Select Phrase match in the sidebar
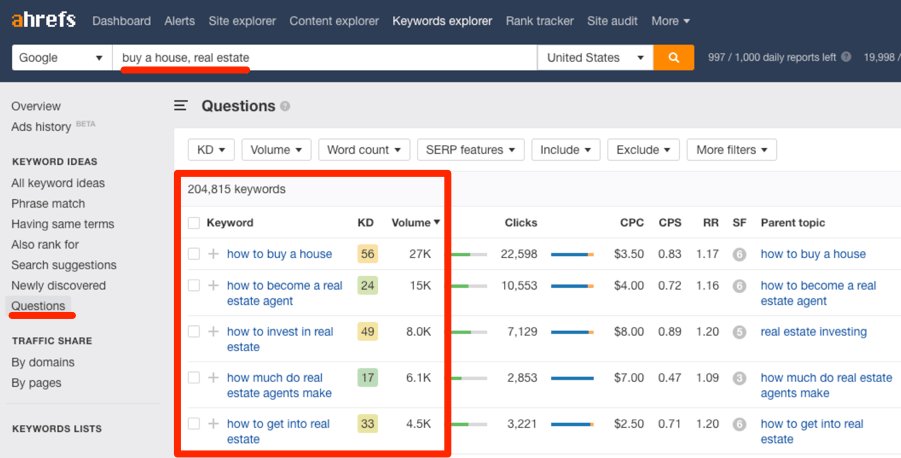The image size is (901, 458). coord(48,203)
